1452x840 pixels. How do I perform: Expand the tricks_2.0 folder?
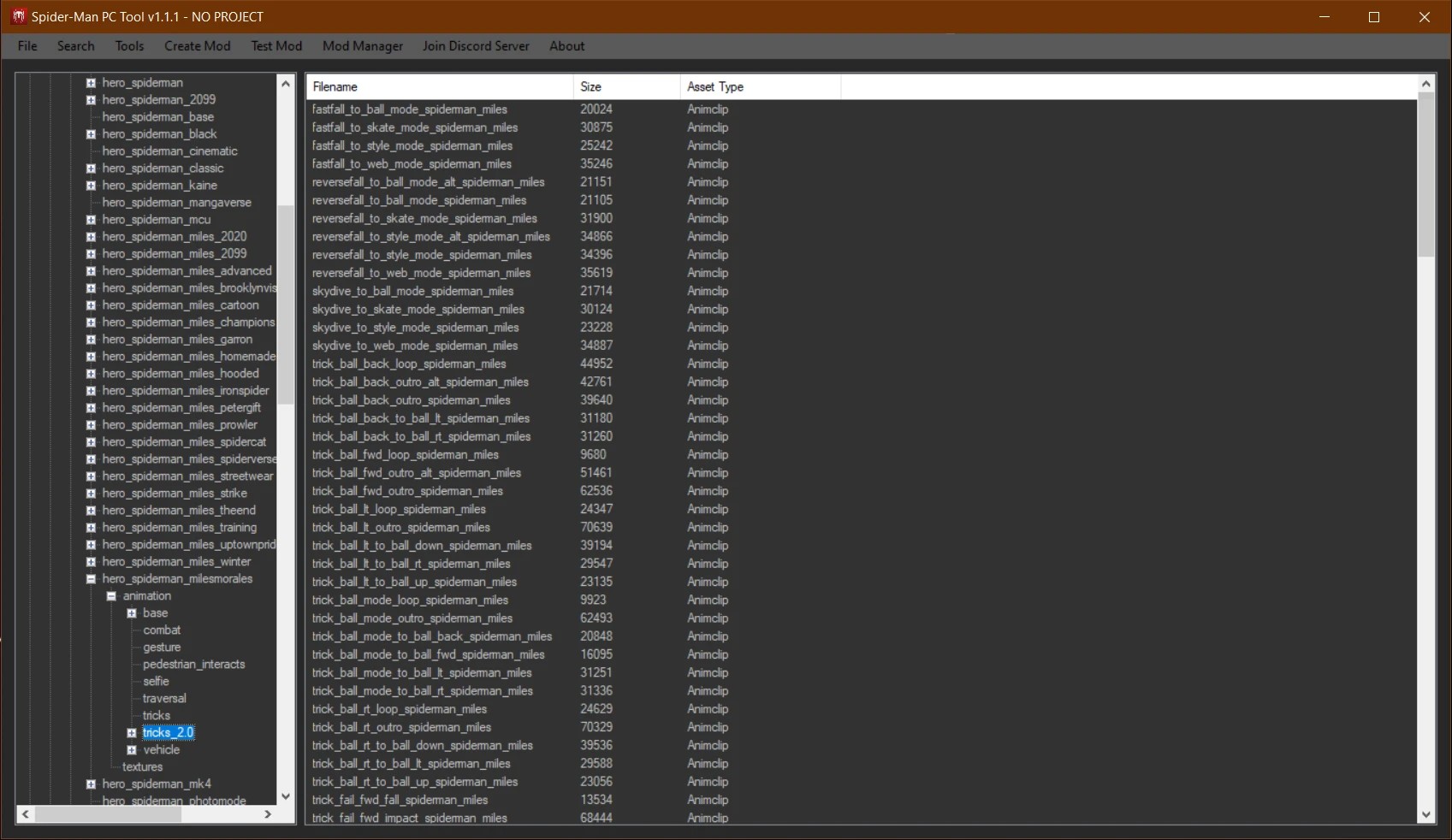[x=132, y=733]
